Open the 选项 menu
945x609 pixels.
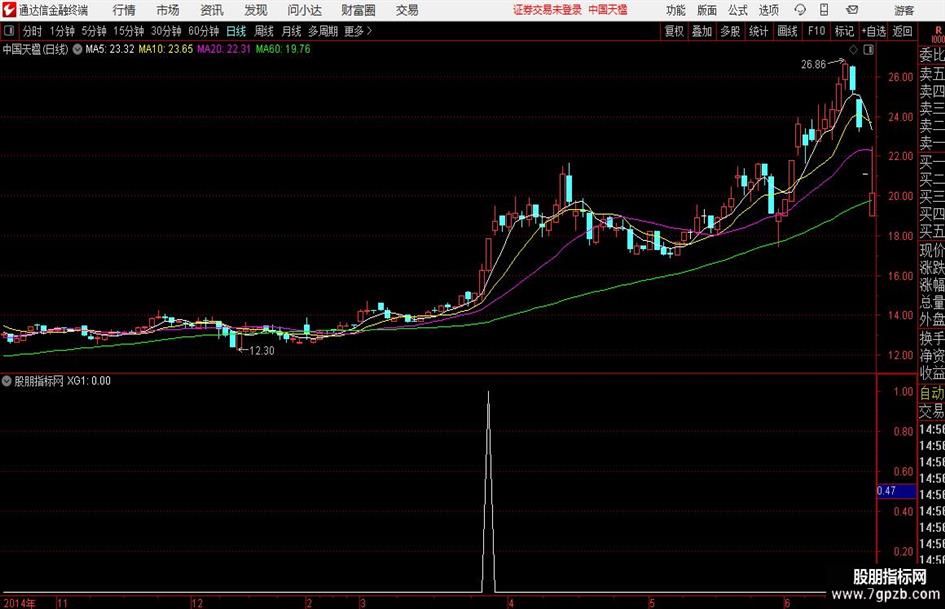coord(768,10)
